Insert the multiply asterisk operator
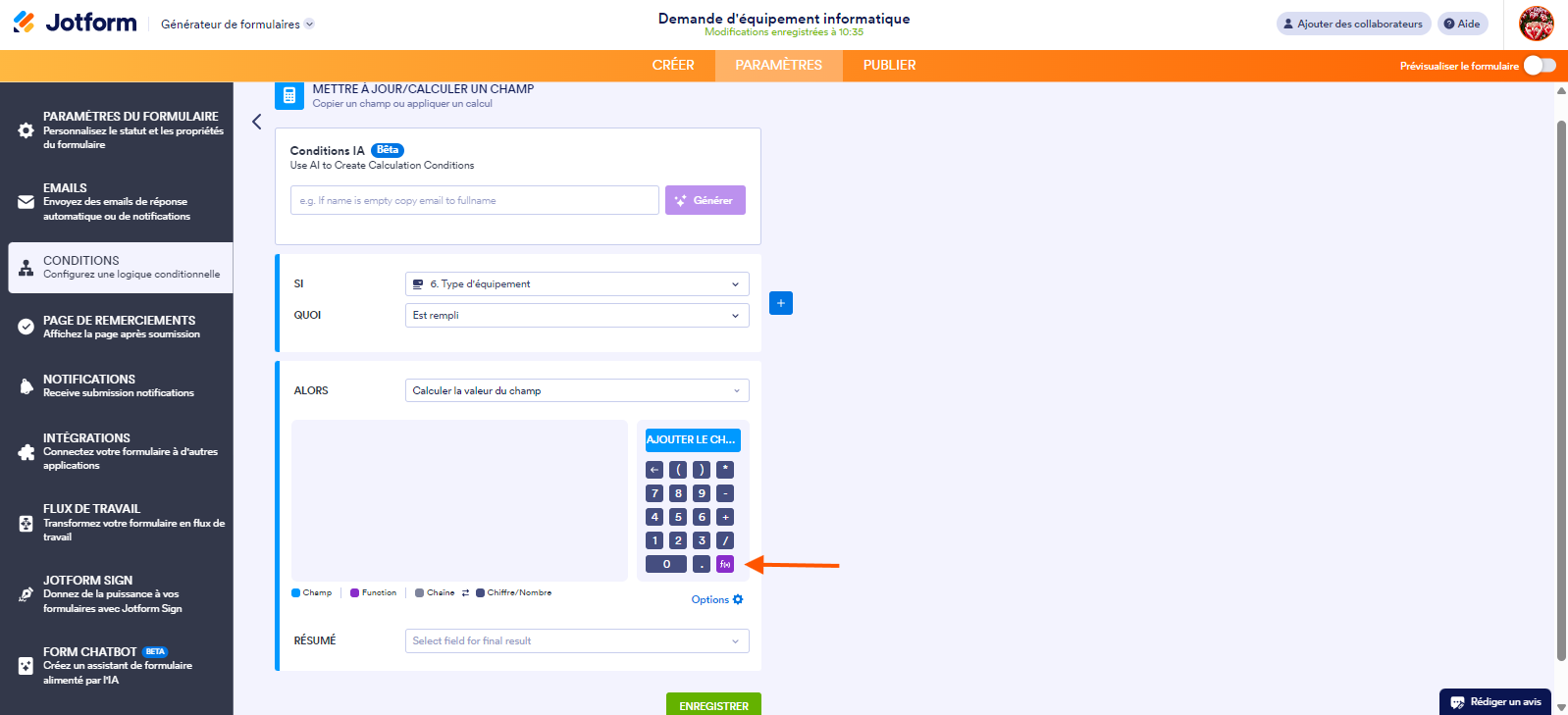Image resolution: width=1568 pixels, height=715 pixels. 725,470
